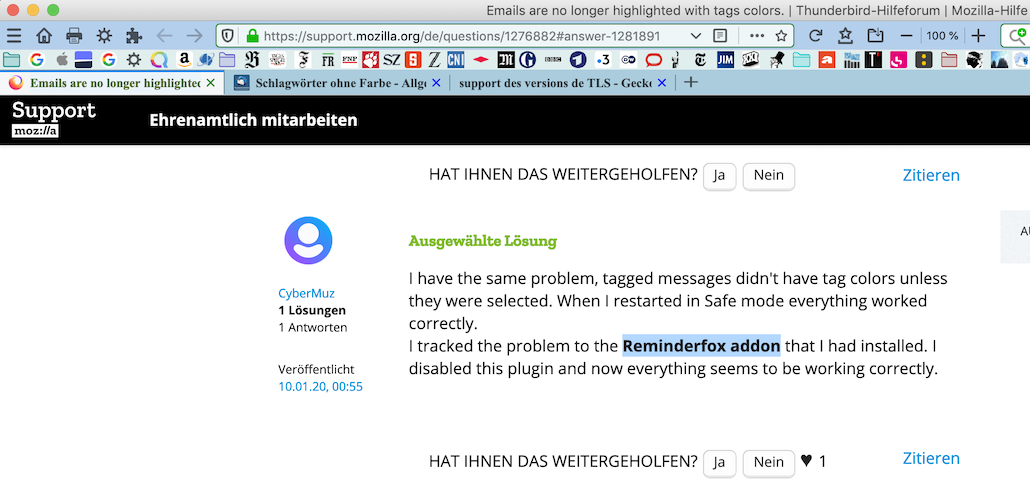Open the New York Times T bookmark
Screen dimensions: 1030x495
[701, 60]
